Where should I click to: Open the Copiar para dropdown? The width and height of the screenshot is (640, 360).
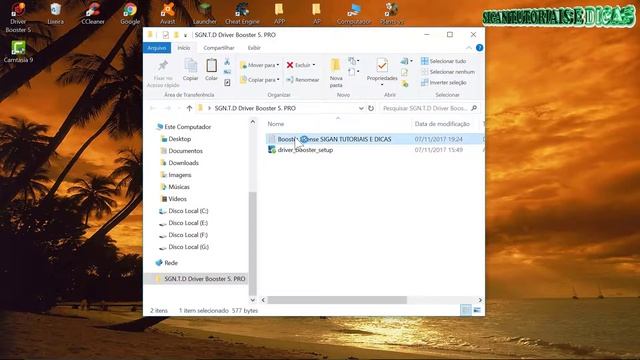[x=260, y=80]
